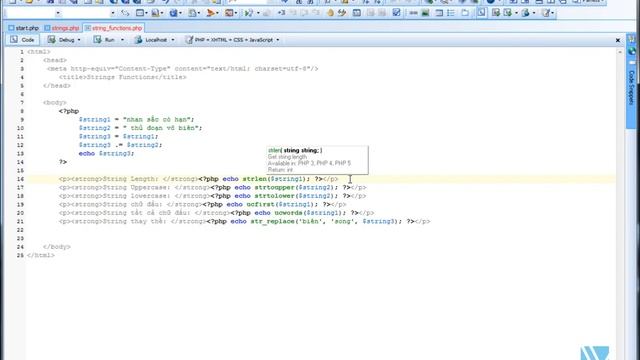This screenshot has height=360, width=640.
Task: Click the ucwords($string1) line
Action: [x=216, y=213]
